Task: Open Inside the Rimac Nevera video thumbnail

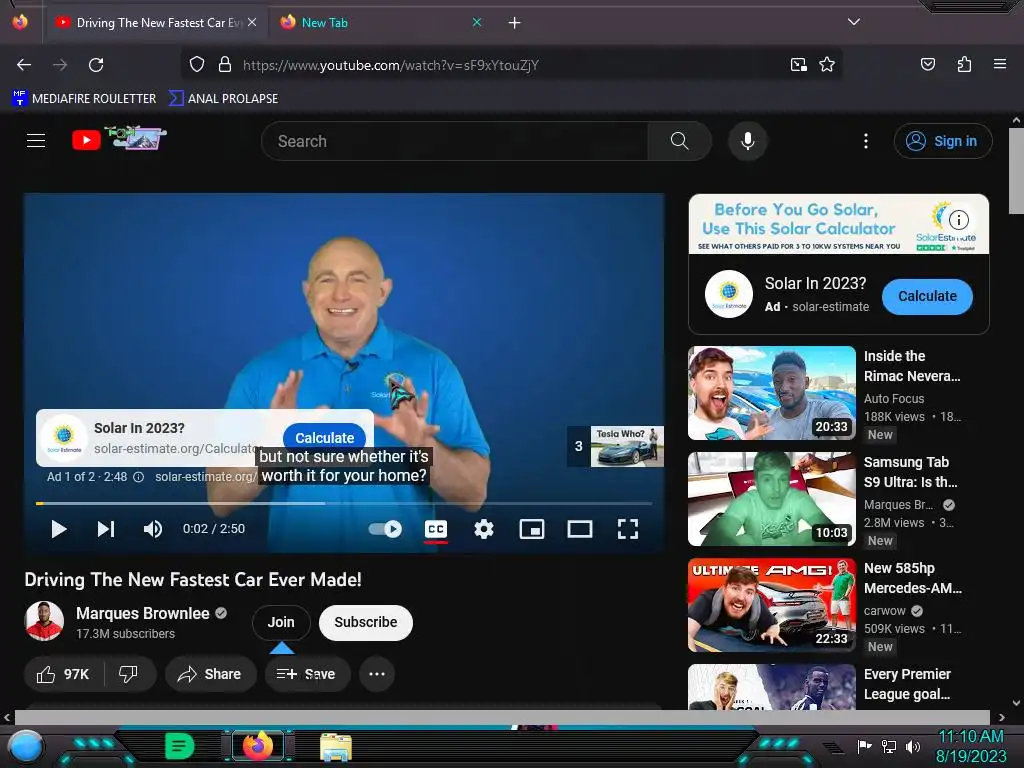Action: [772, 393]
